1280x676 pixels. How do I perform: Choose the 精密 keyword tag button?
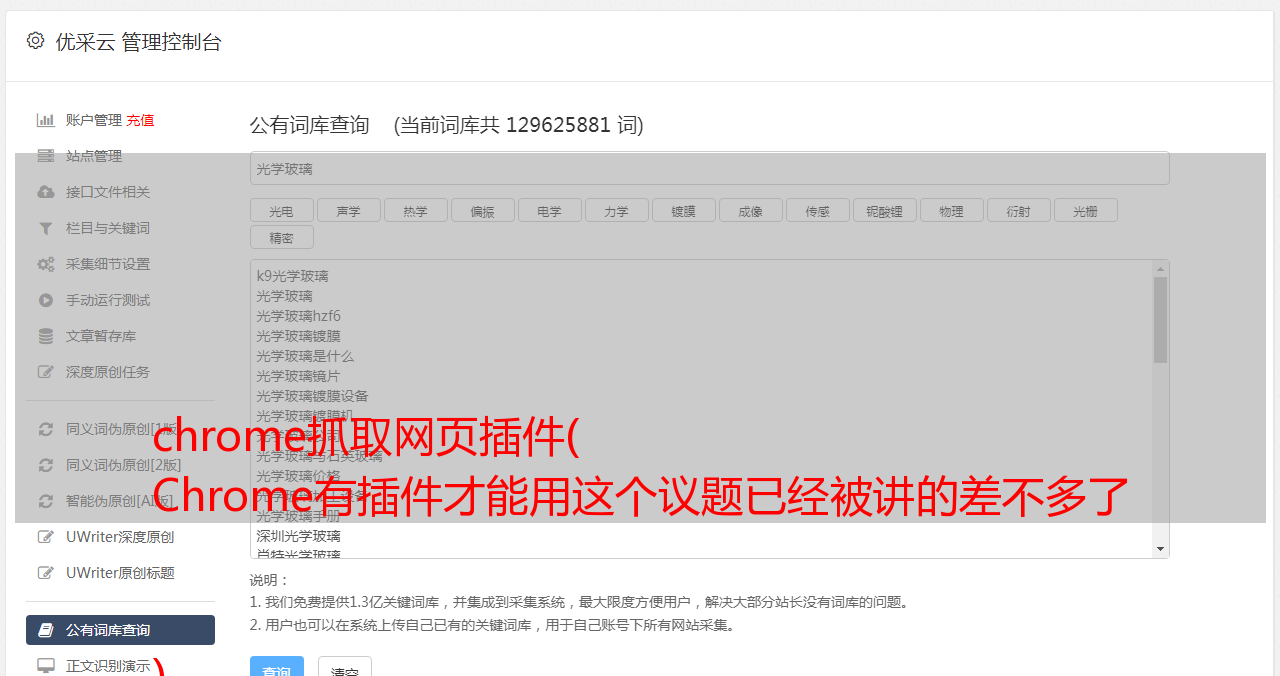[x=282, y=237]
